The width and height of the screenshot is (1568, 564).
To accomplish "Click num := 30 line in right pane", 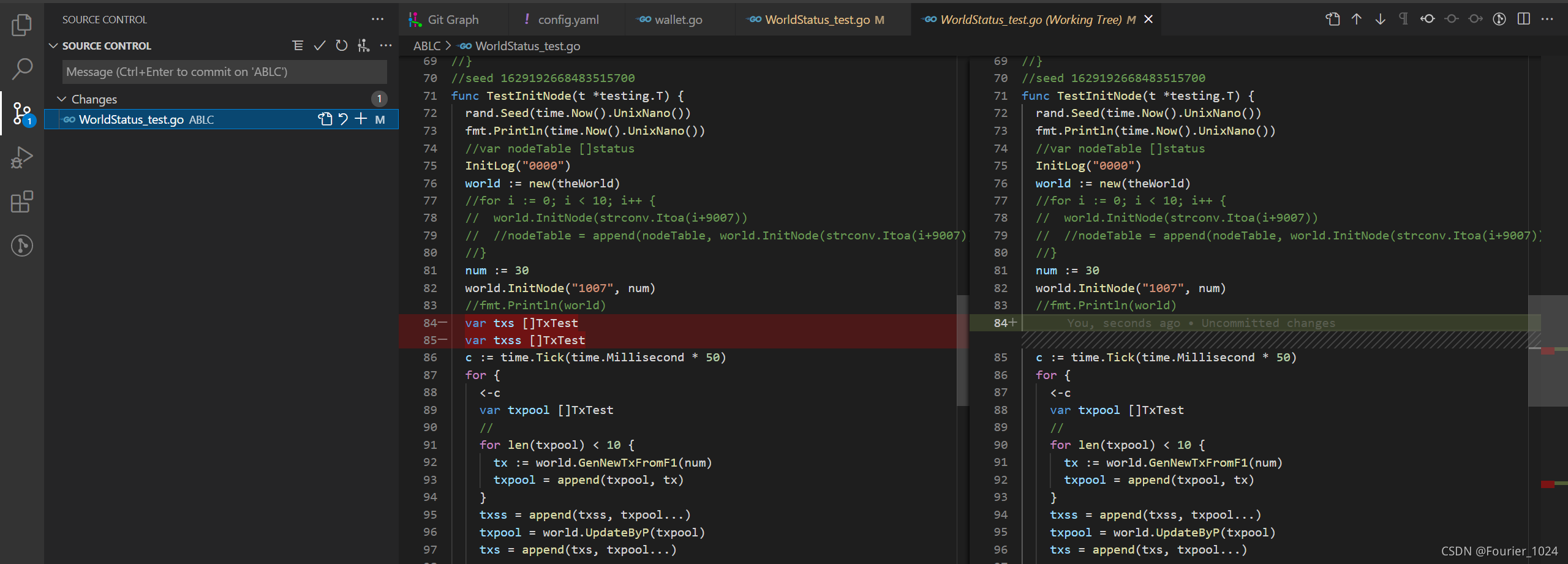I will click(x=1068, y=270).
